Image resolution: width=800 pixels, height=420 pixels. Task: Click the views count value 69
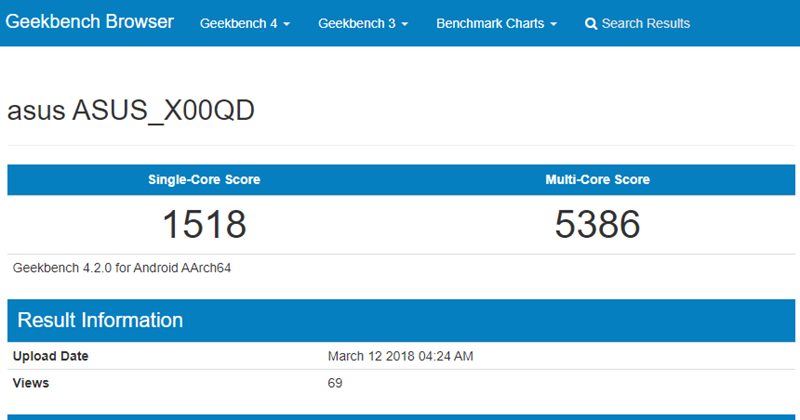click(x=335, y=383)
